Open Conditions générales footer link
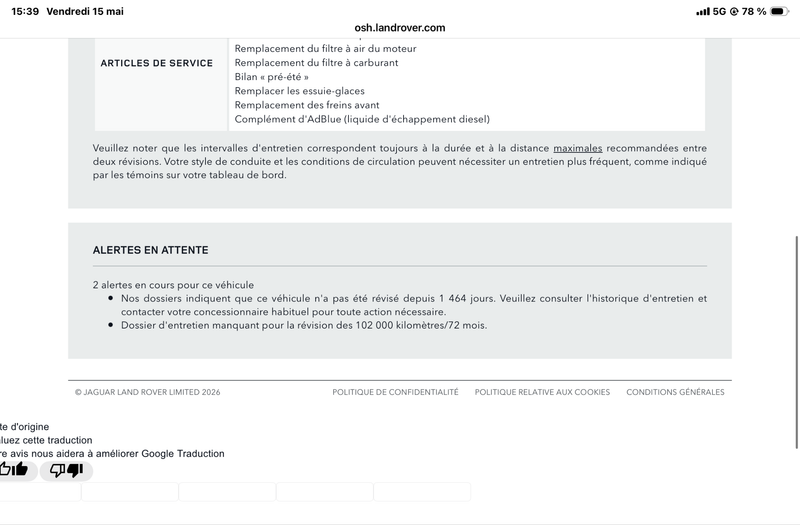The width and height of the screenshot is (800, 525). pos(675,392)
